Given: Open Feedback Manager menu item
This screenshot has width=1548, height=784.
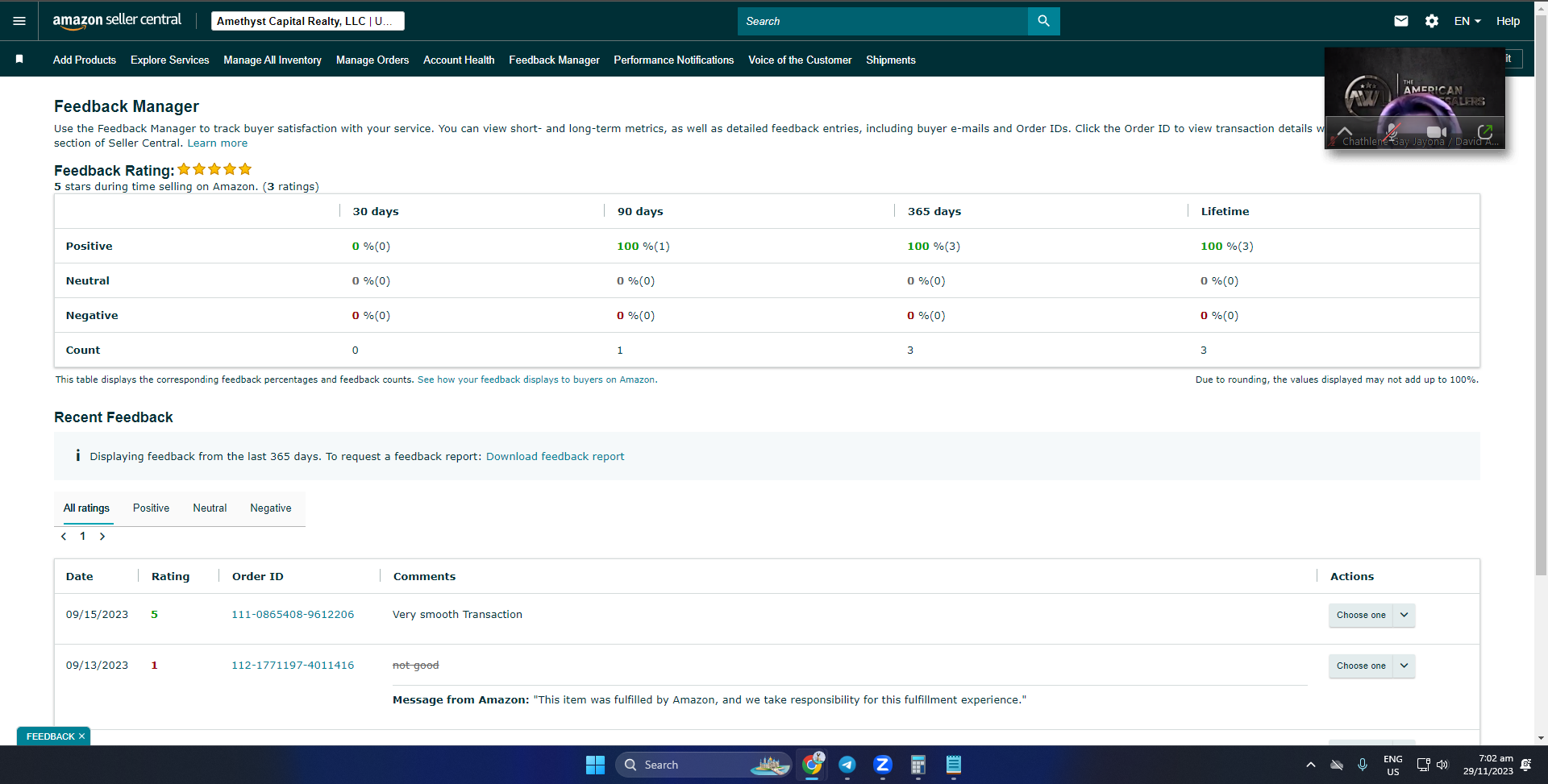Looking at the screenshot, I should (555, 60).
